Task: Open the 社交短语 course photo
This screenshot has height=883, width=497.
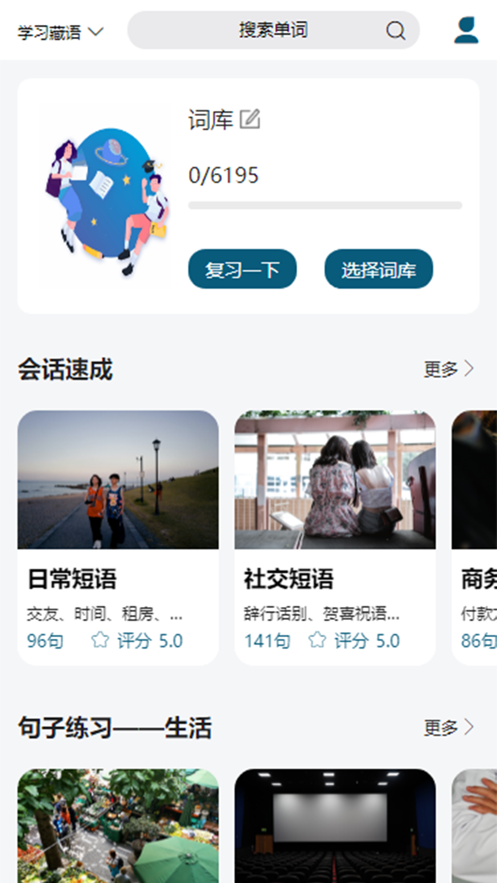Action: tap(335, 480)
